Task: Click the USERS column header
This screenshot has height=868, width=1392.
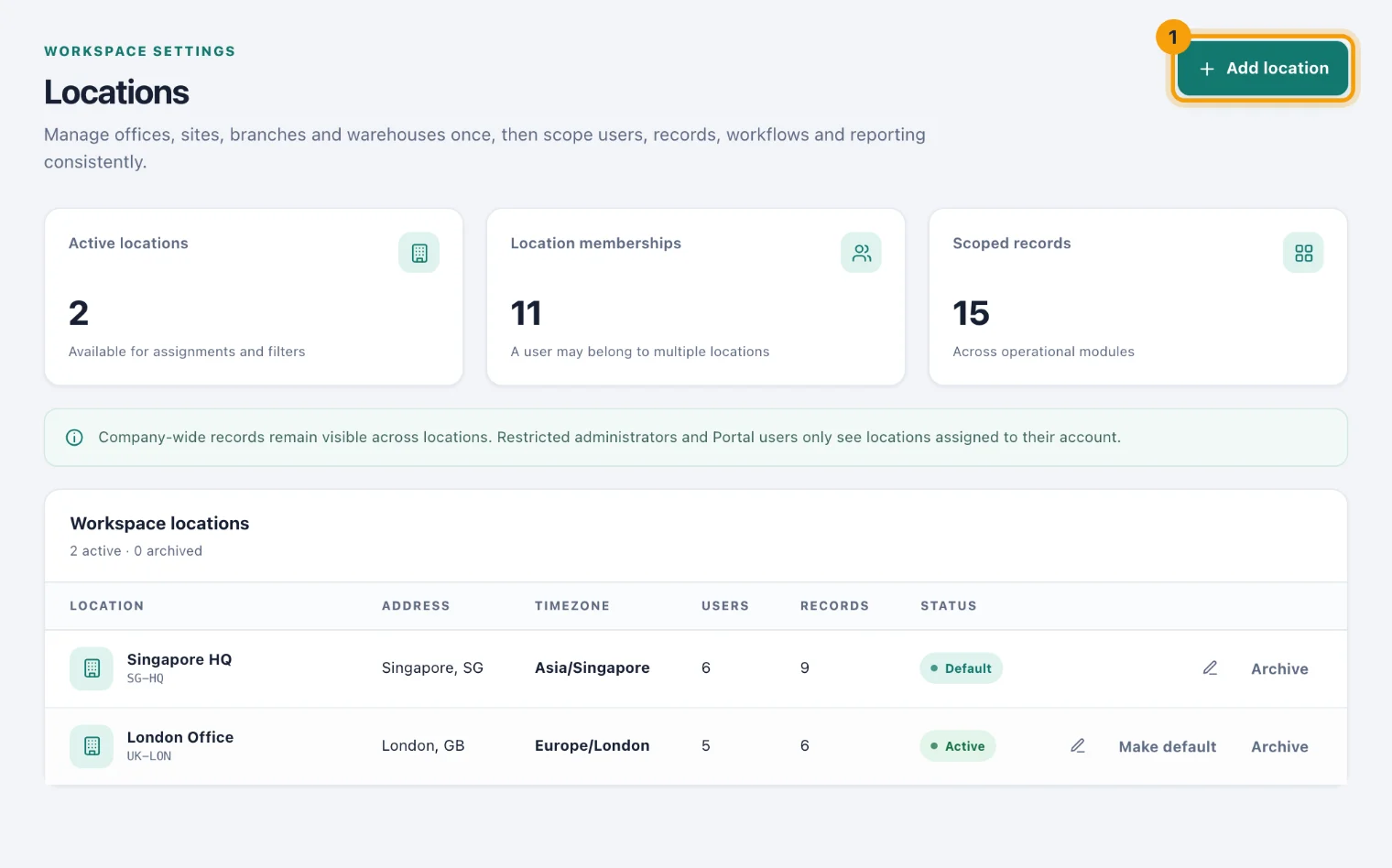Action: click(725, 606)
